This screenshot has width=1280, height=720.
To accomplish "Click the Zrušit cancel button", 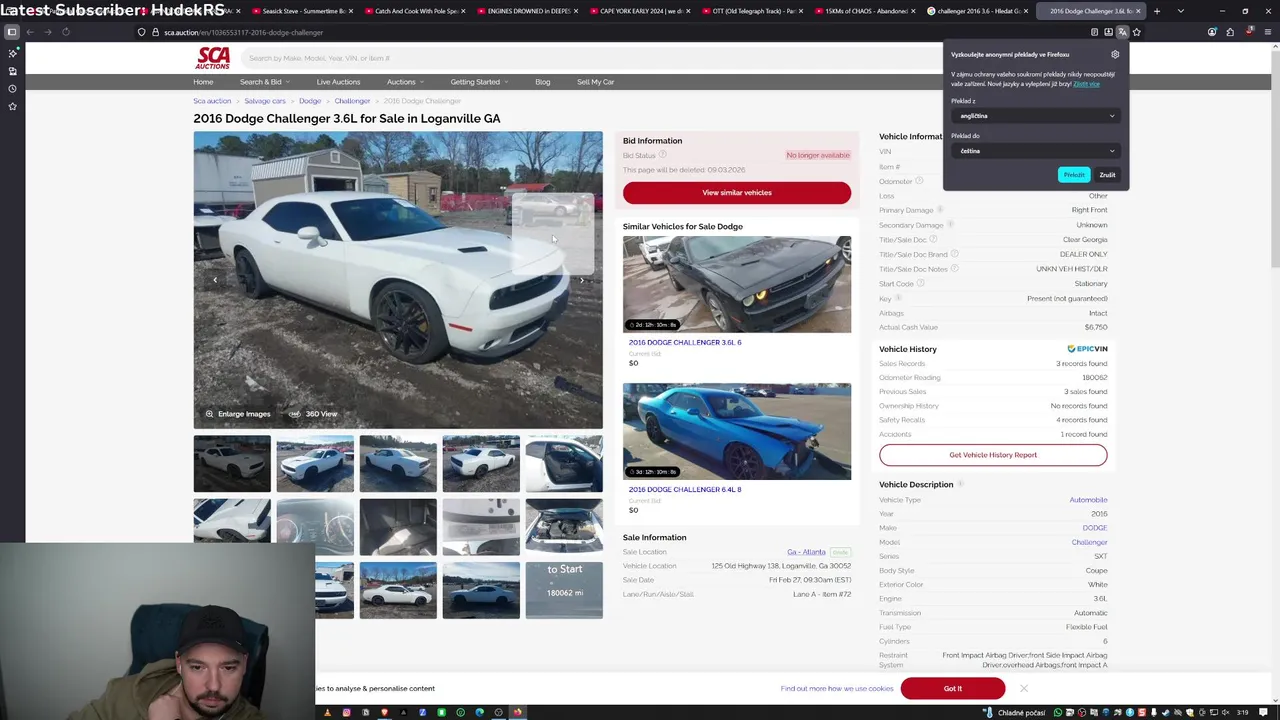I will click(1107, 175).
